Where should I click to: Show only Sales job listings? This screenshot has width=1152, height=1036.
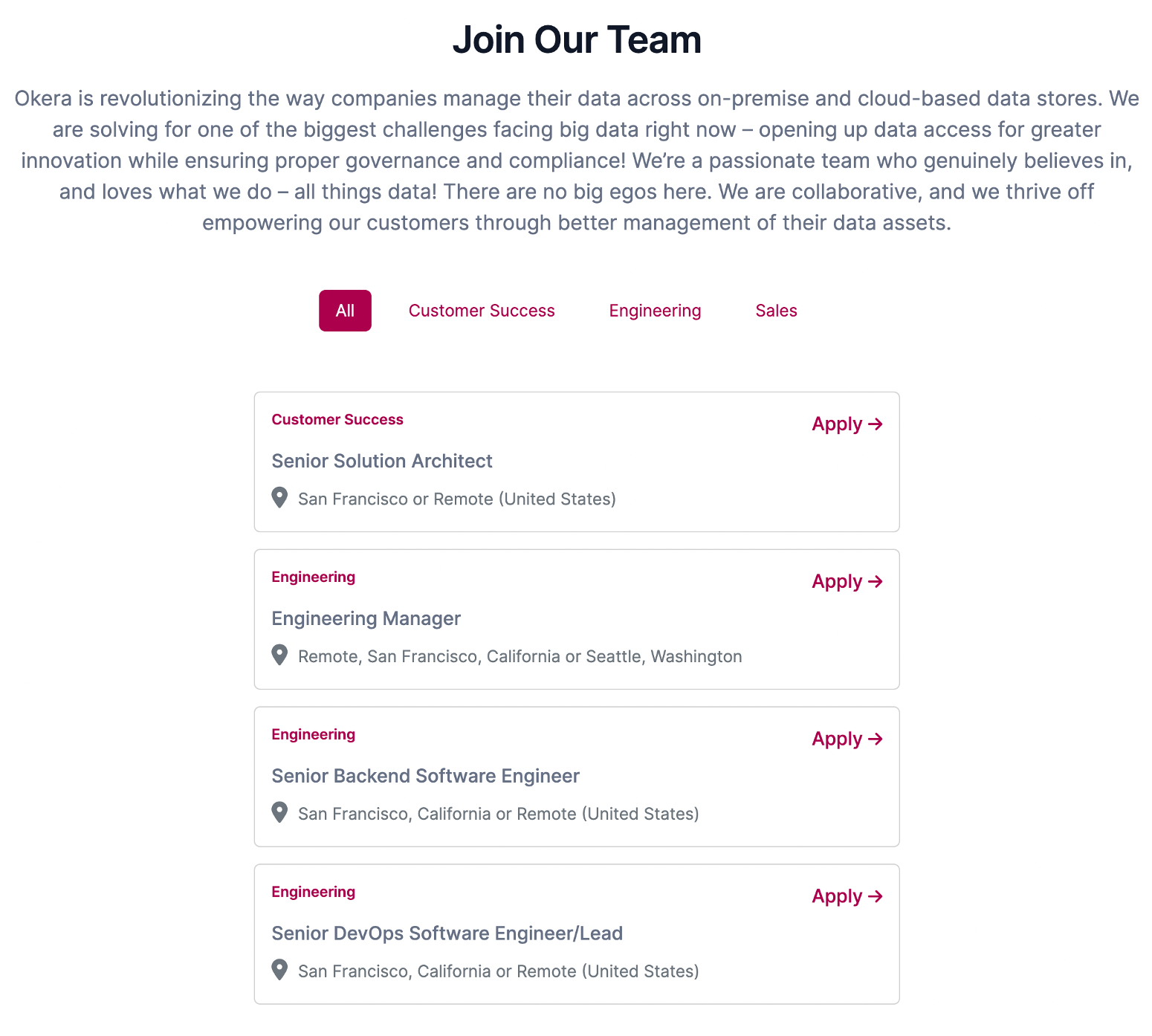pos(776,311)
